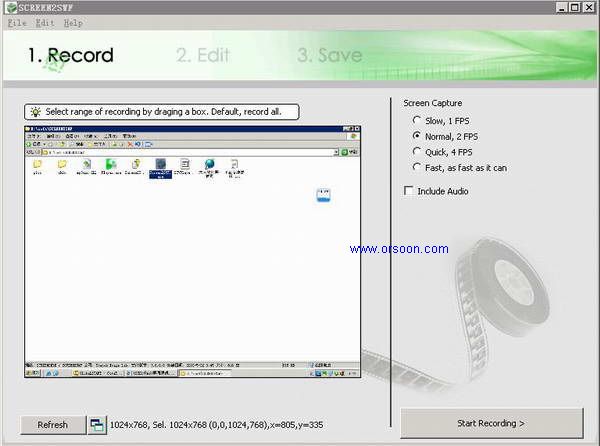This screenshot has width=600, height=446.
Task: Open the Help menu
Action: point(72,22)
